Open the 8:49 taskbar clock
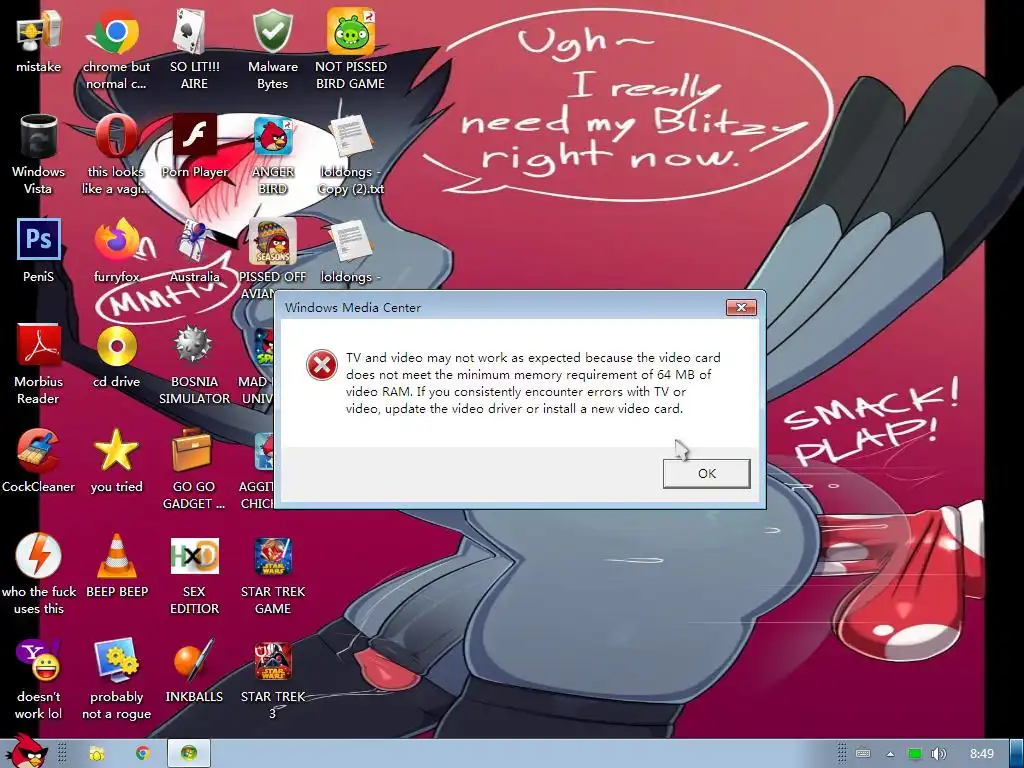Viewport: 1024px width, 768px height. (982, 754)
